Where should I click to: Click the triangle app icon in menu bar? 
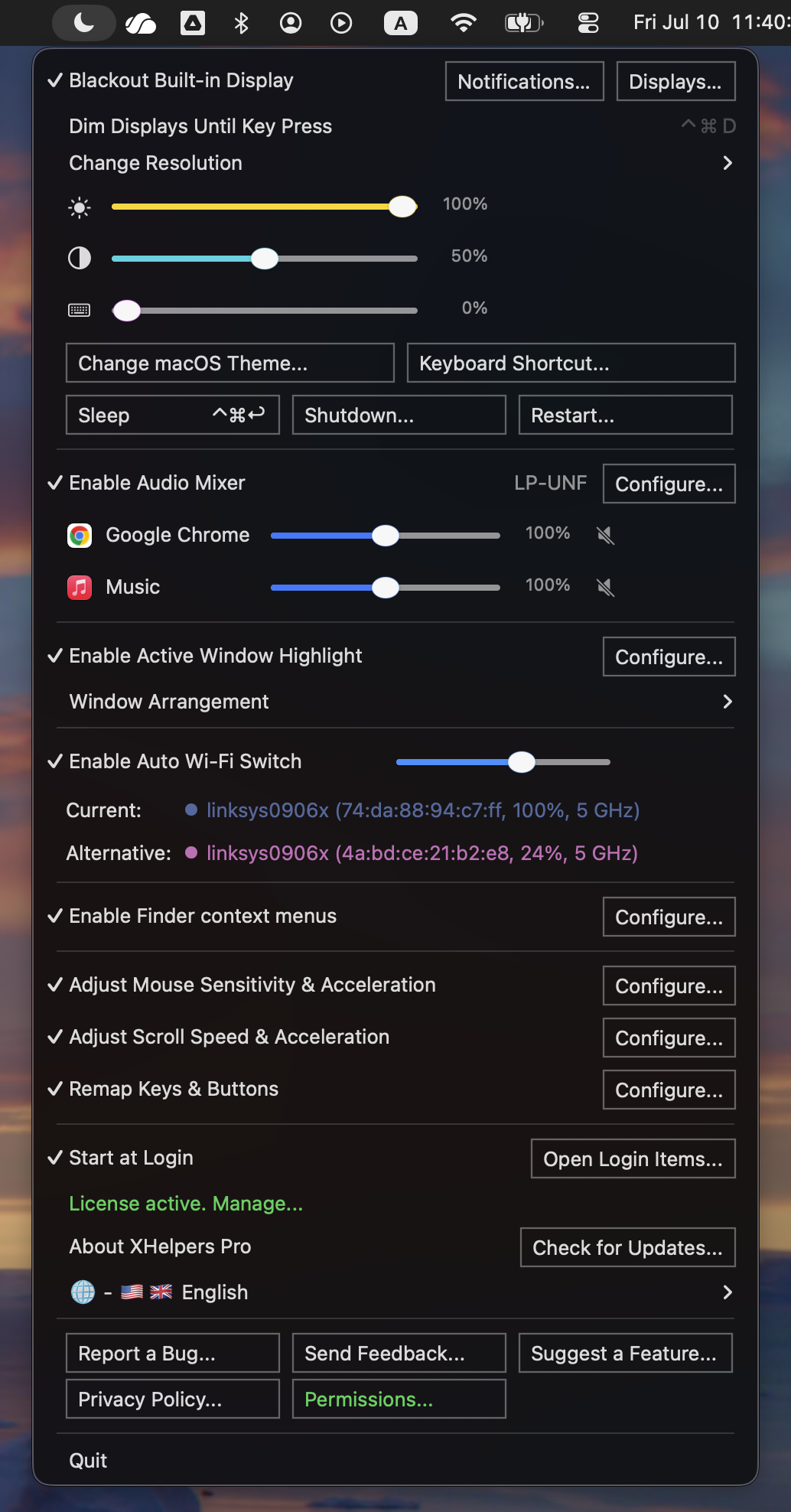click(192, 23)
